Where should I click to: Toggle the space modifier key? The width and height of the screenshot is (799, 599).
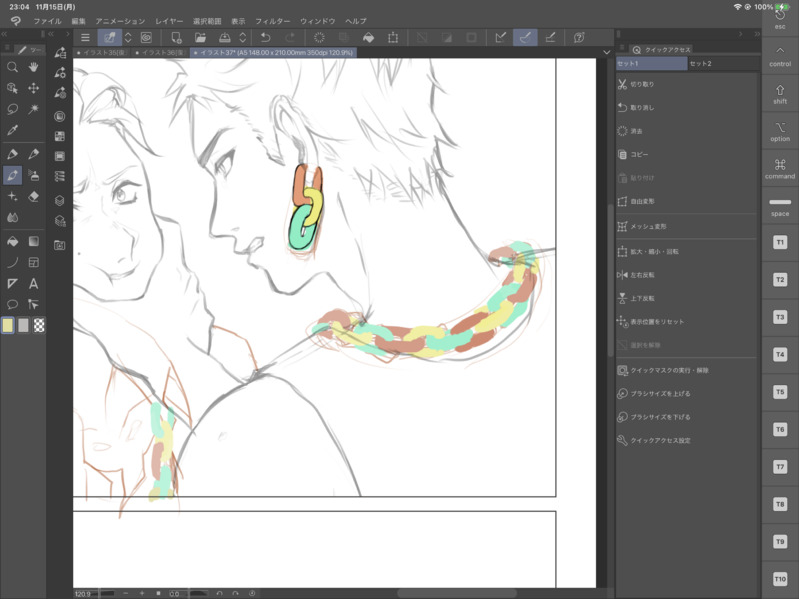pos(780,206)
